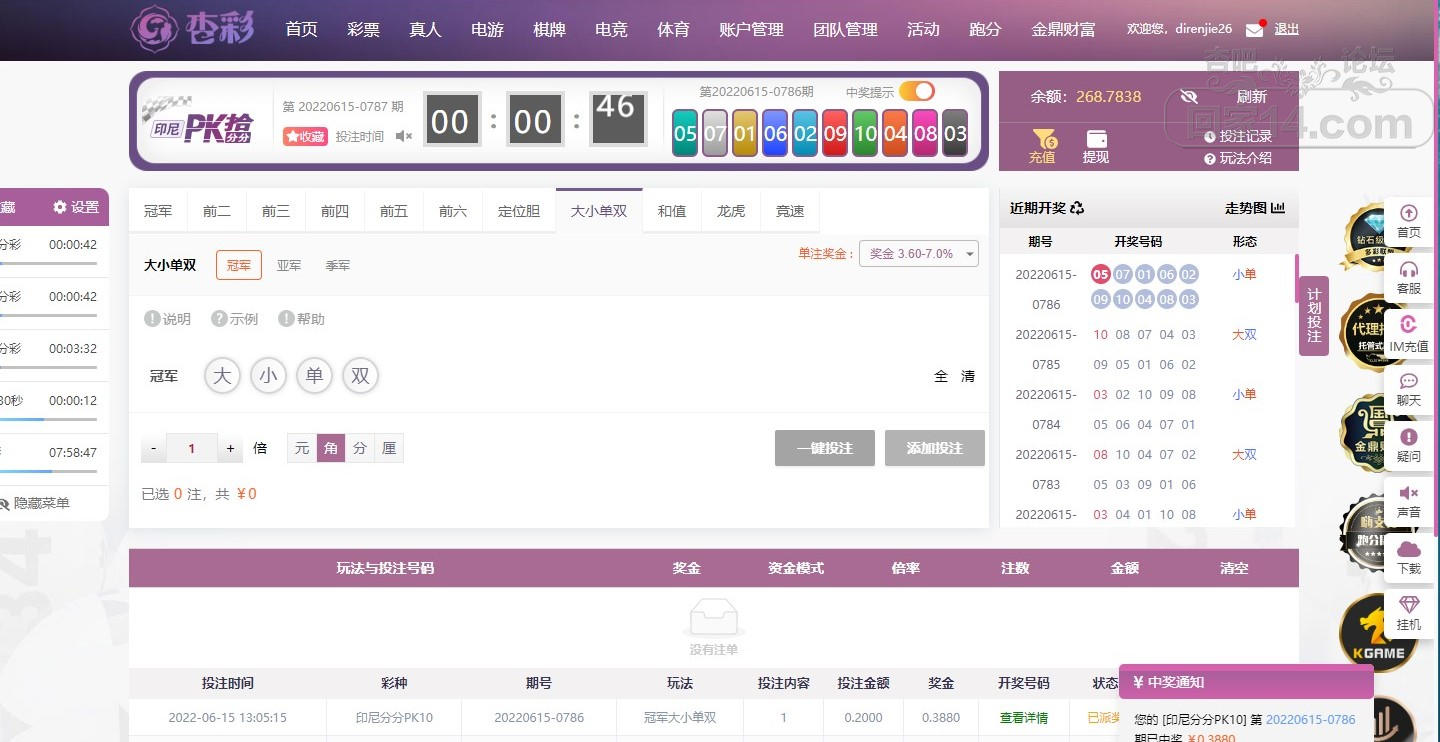The height and width of the screenshot is (742, 1440).
Task: Increase multiplier with the plus stepper
Action: [x=230, y=449]
